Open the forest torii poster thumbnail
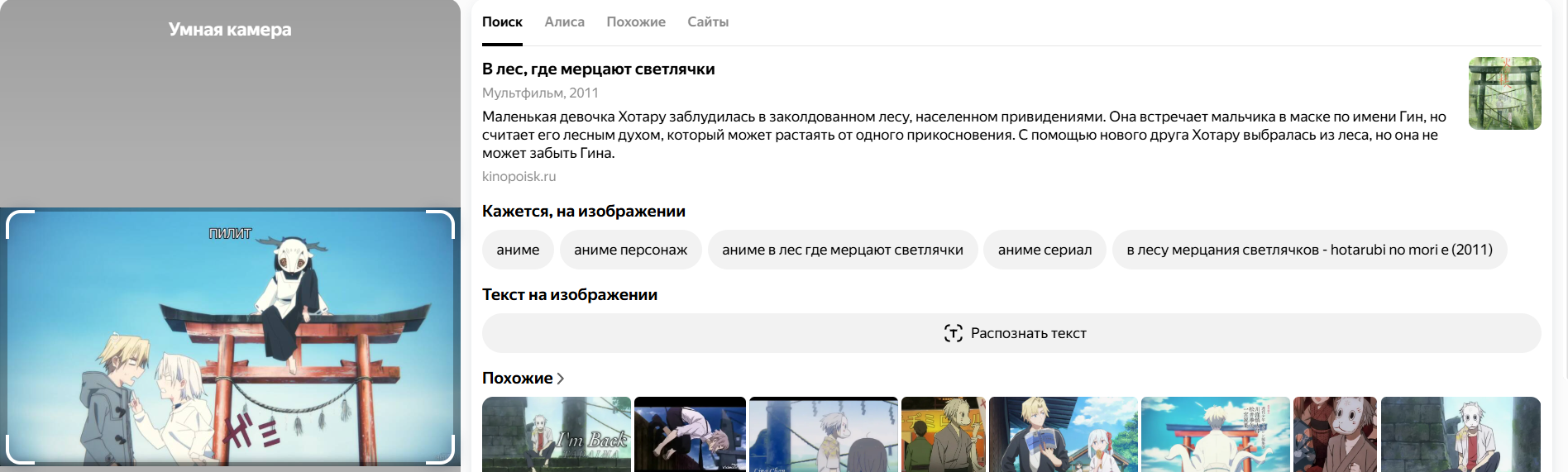Screen dimensions: 1568x472 (x=1504, y=93)
